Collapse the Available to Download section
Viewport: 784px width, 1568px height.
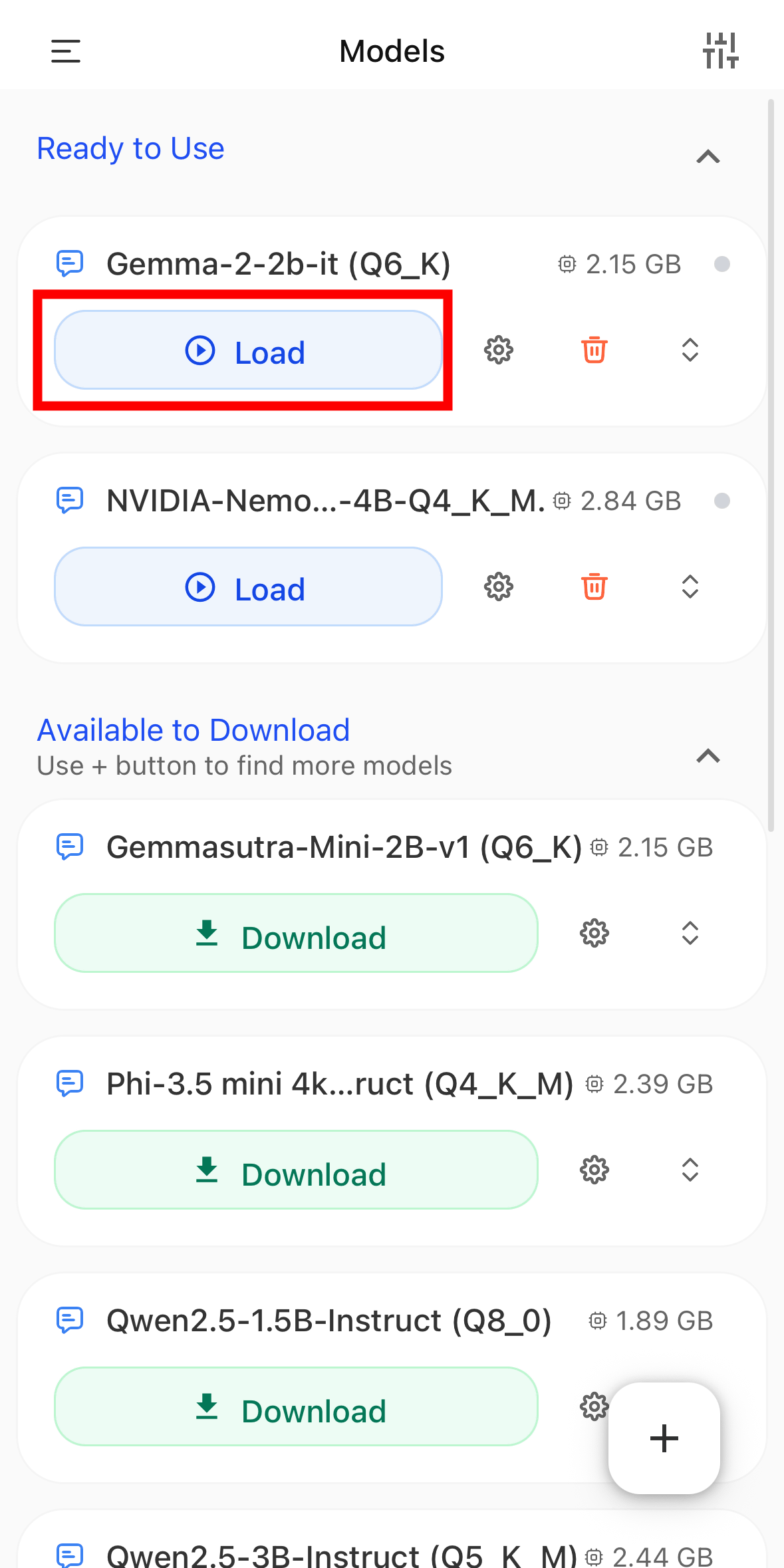click(x=708, y=756)
